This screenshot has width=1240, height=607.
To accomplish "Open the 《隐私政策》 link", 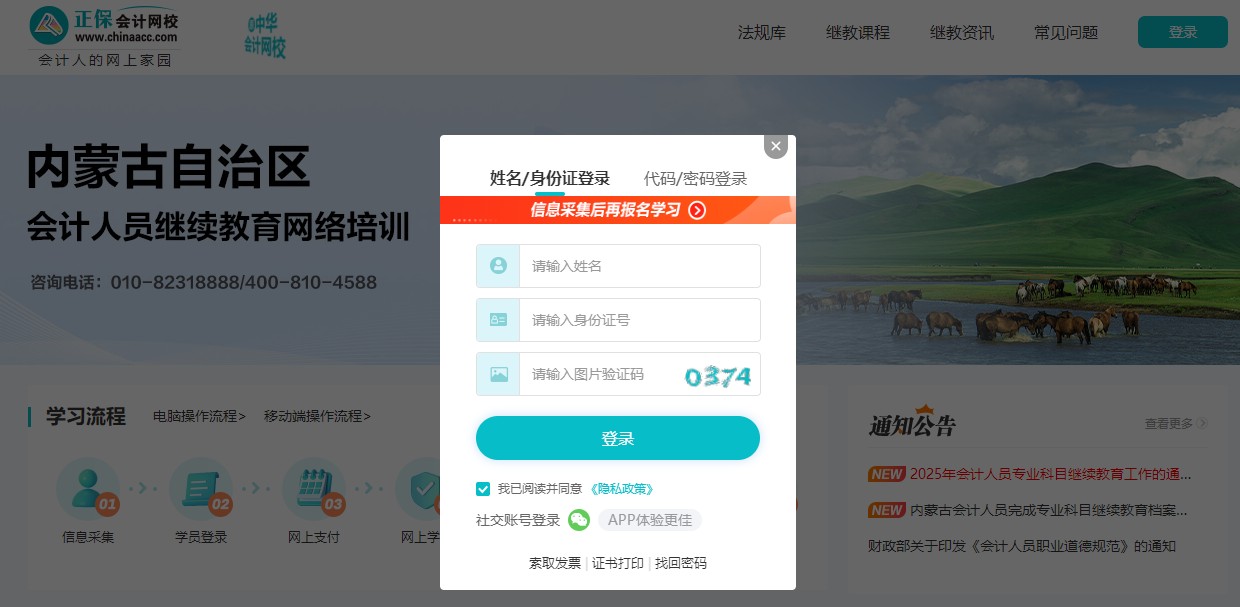I will pyautogui.click(x=621, y=489).
